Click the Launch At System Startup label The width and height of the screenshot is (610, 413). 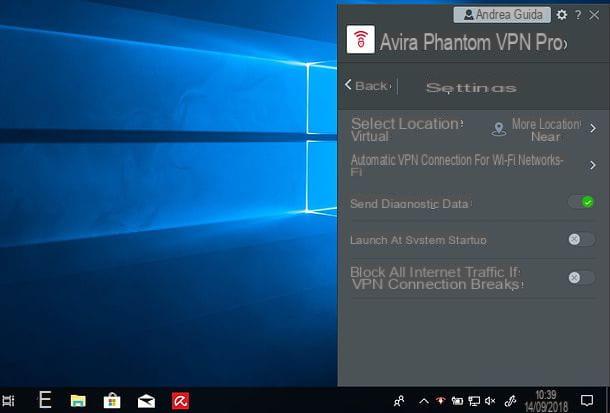click(418, 240)
